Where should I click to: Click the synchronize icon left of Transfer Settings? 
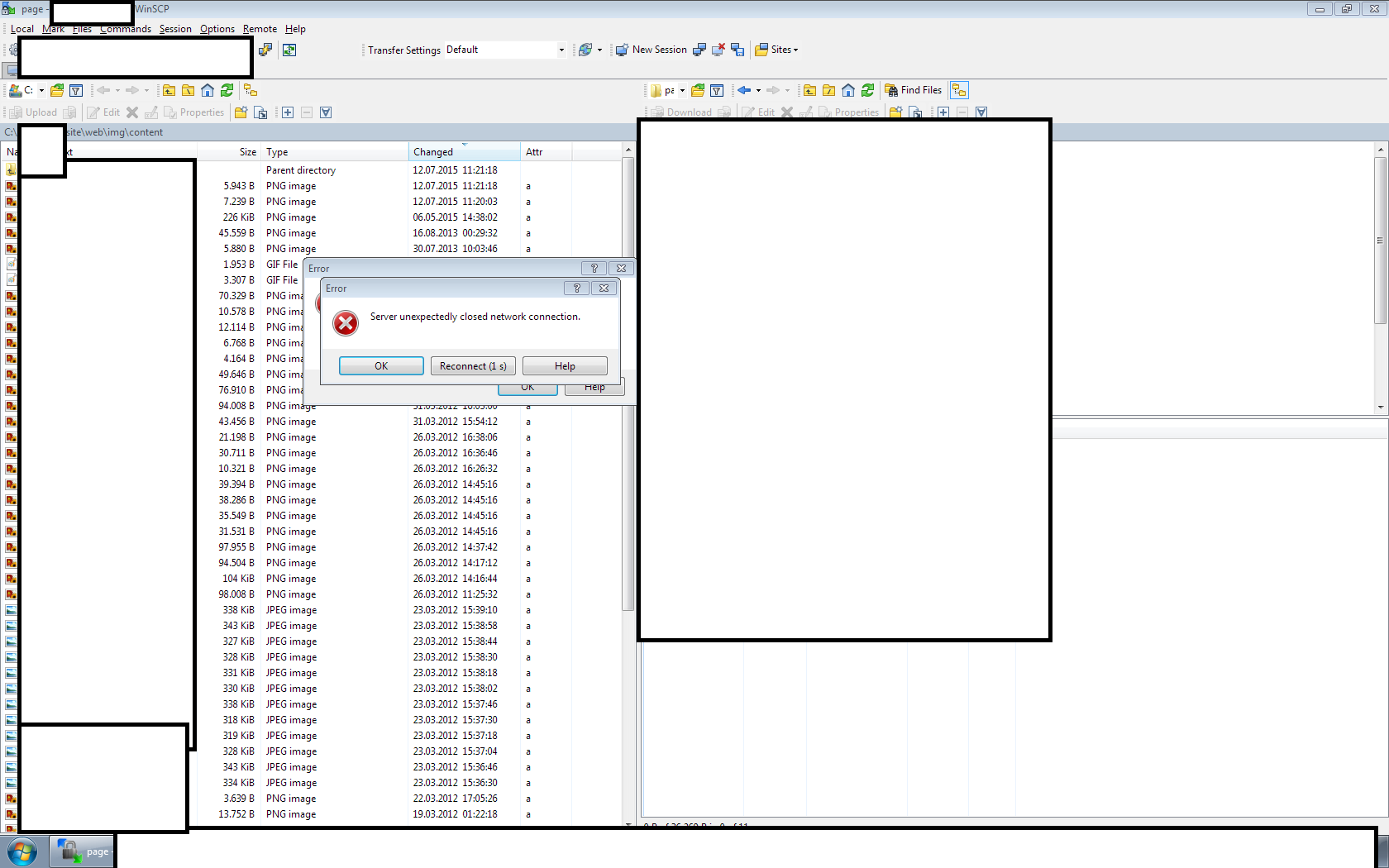(289, 50)
